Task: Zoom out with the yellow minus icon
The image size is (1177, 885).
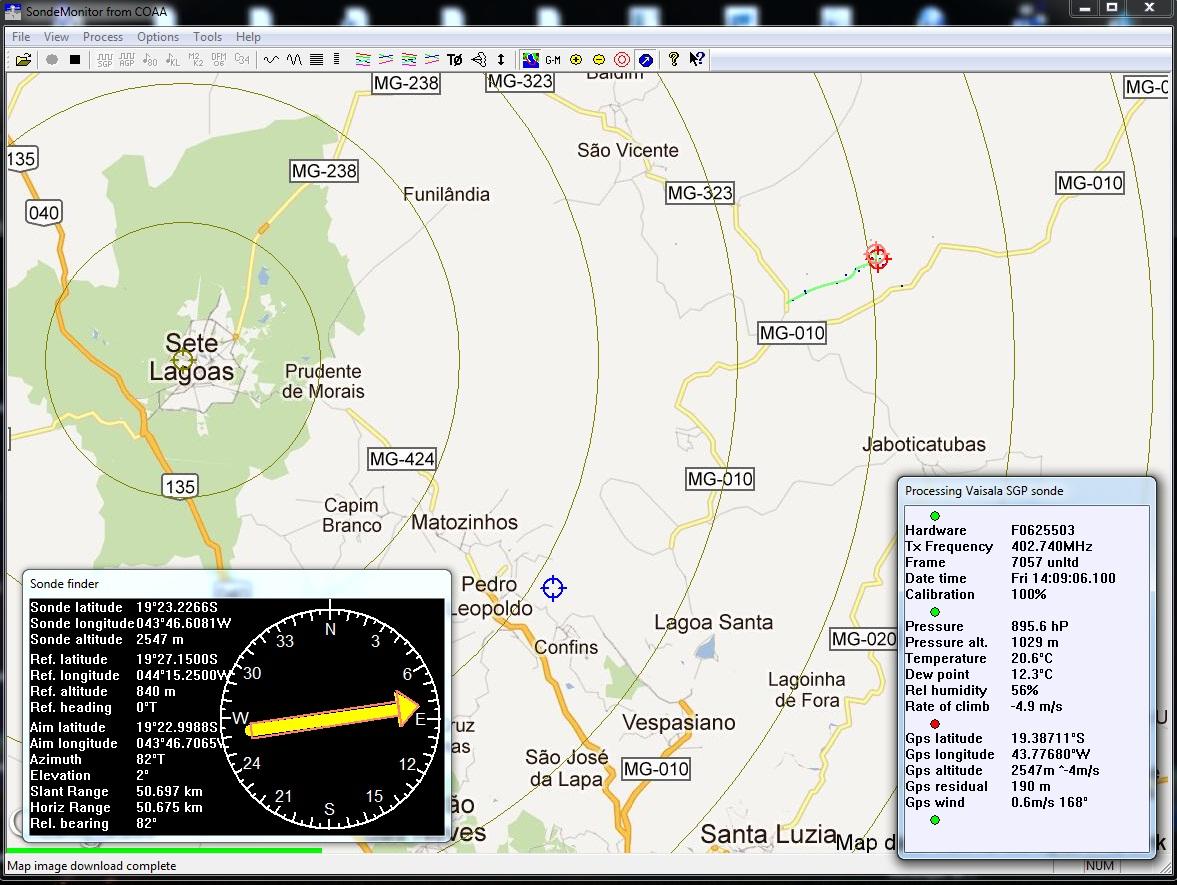Action: coord(599,59)
